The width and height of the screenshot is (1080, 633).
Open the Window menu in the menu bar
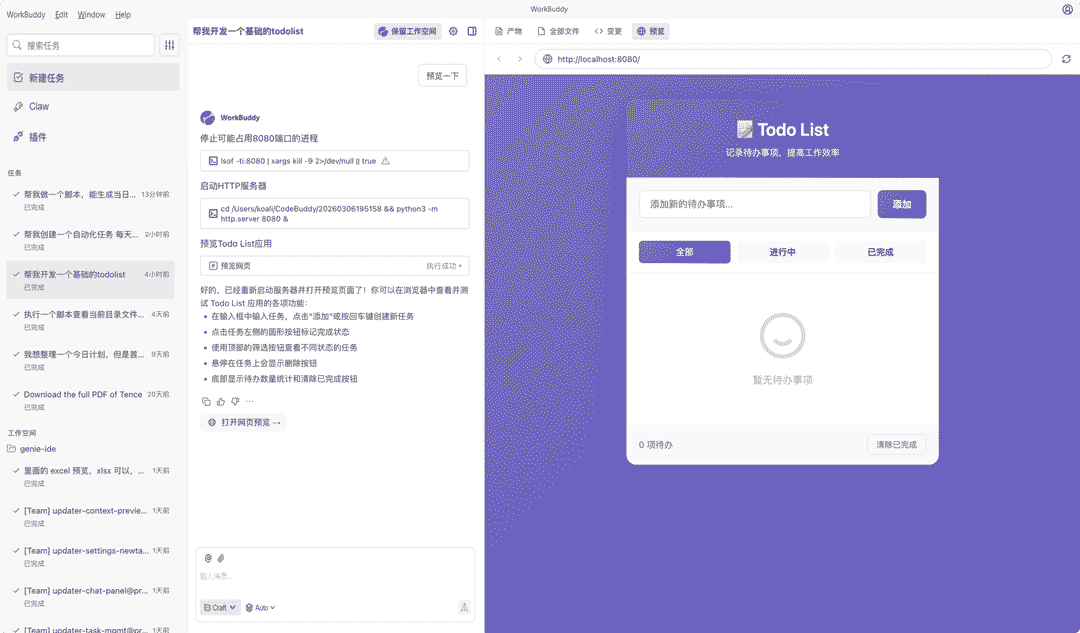91,14
